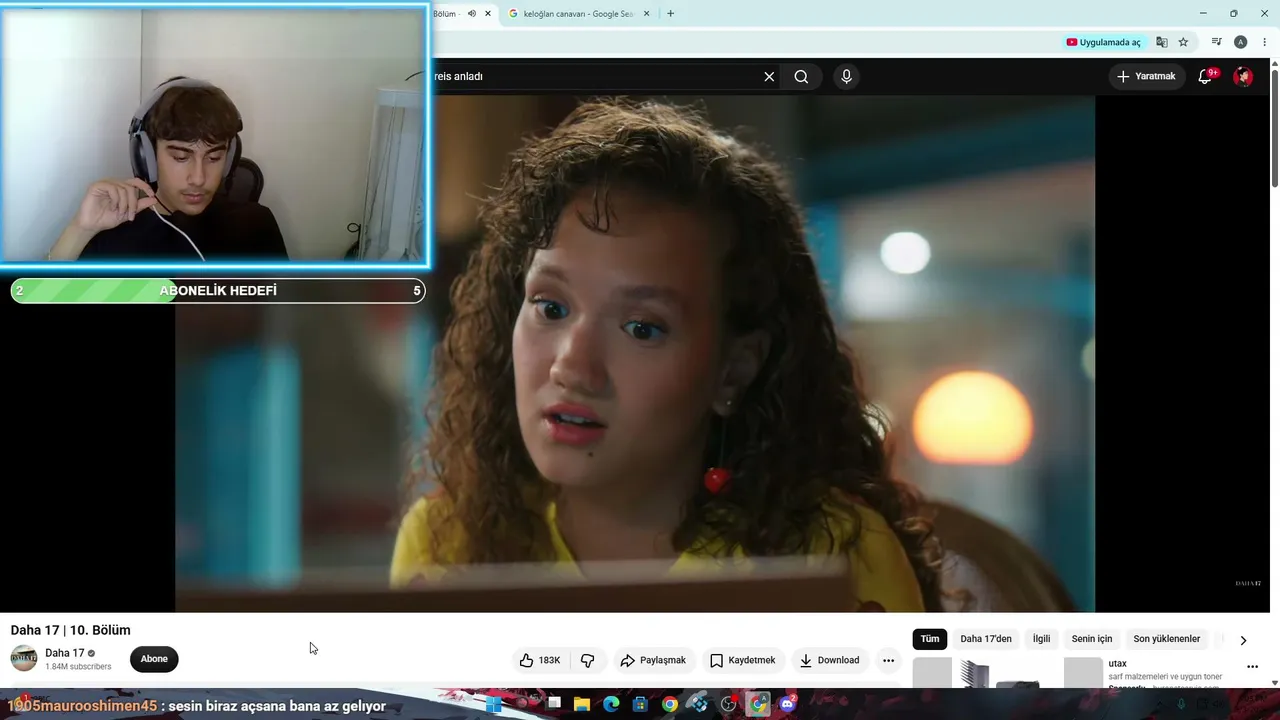Open the Chrome three-dot menu
Image resolution: width=1280 pixels, height=720 pixels.
(x=1264, y=42)
